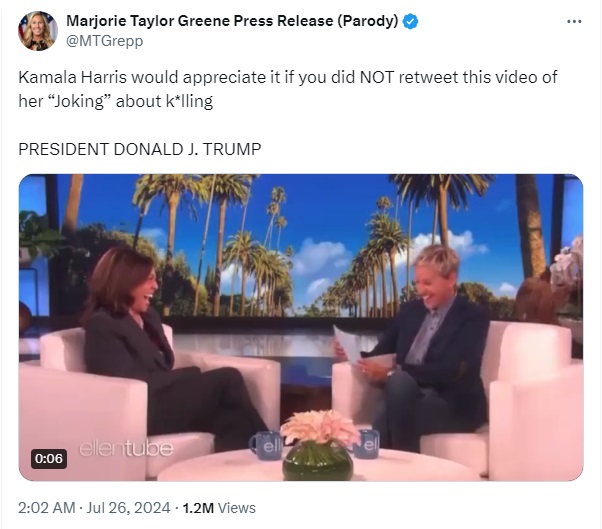Screen dimensions: 602x529
Task: Click the (Parody) label in the display name
Action: click(x=368, y=21)
